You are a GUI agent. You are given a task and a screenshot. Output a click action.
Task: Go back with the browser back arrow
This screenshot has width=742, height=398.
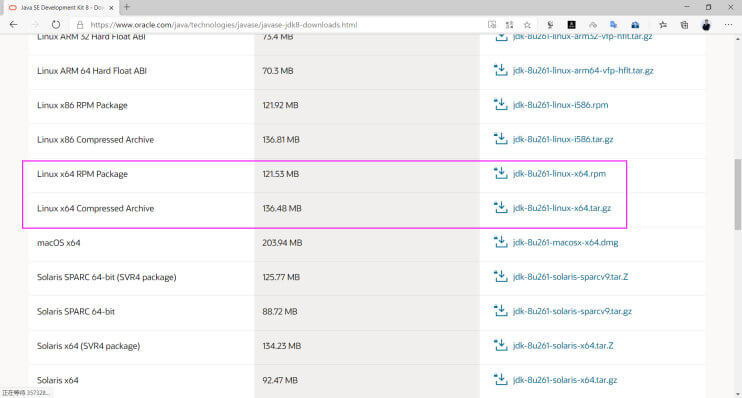click(x=13, y=25)
